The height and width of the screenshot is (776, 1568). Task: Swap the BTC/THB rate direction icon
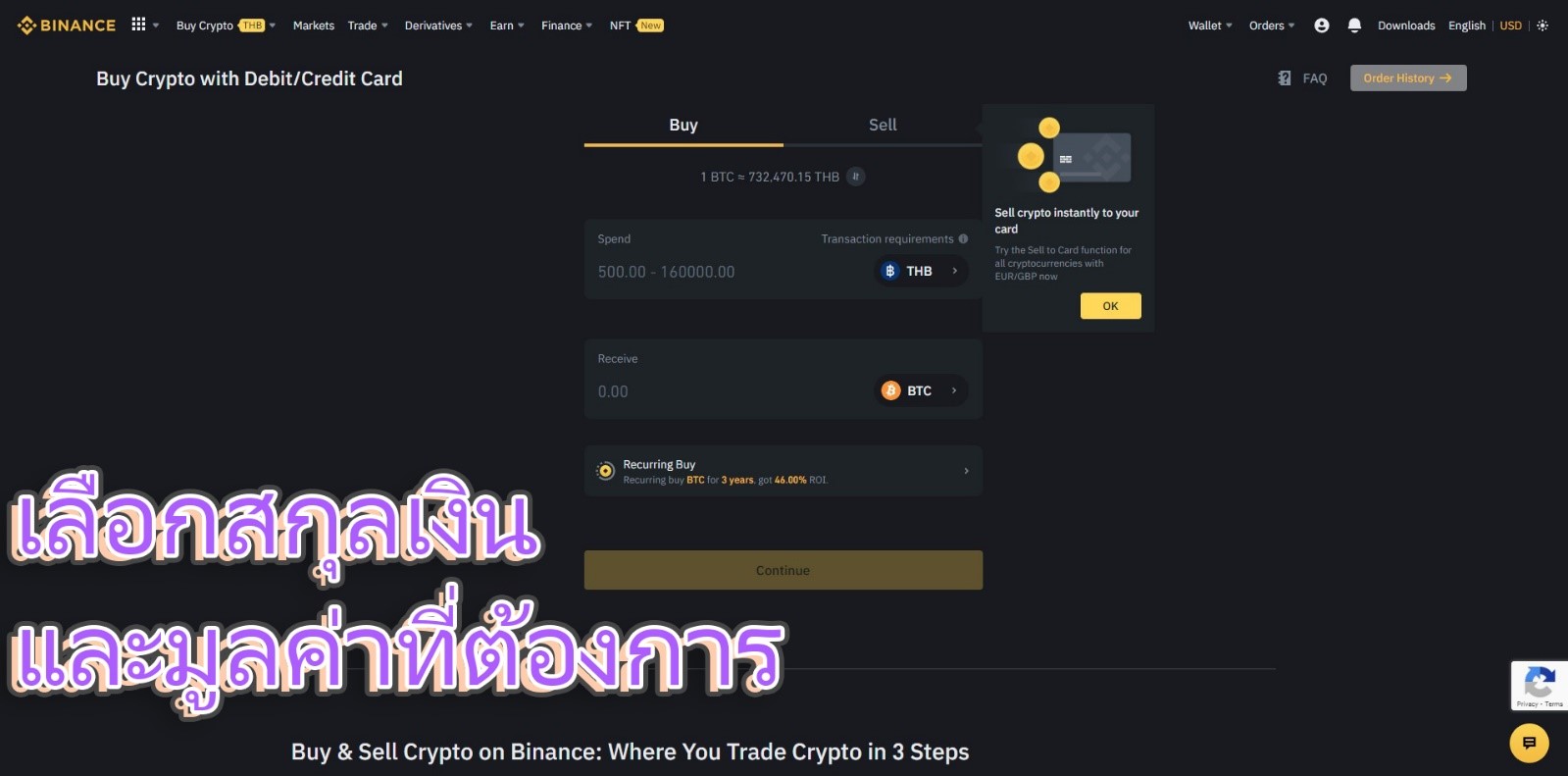856,177
